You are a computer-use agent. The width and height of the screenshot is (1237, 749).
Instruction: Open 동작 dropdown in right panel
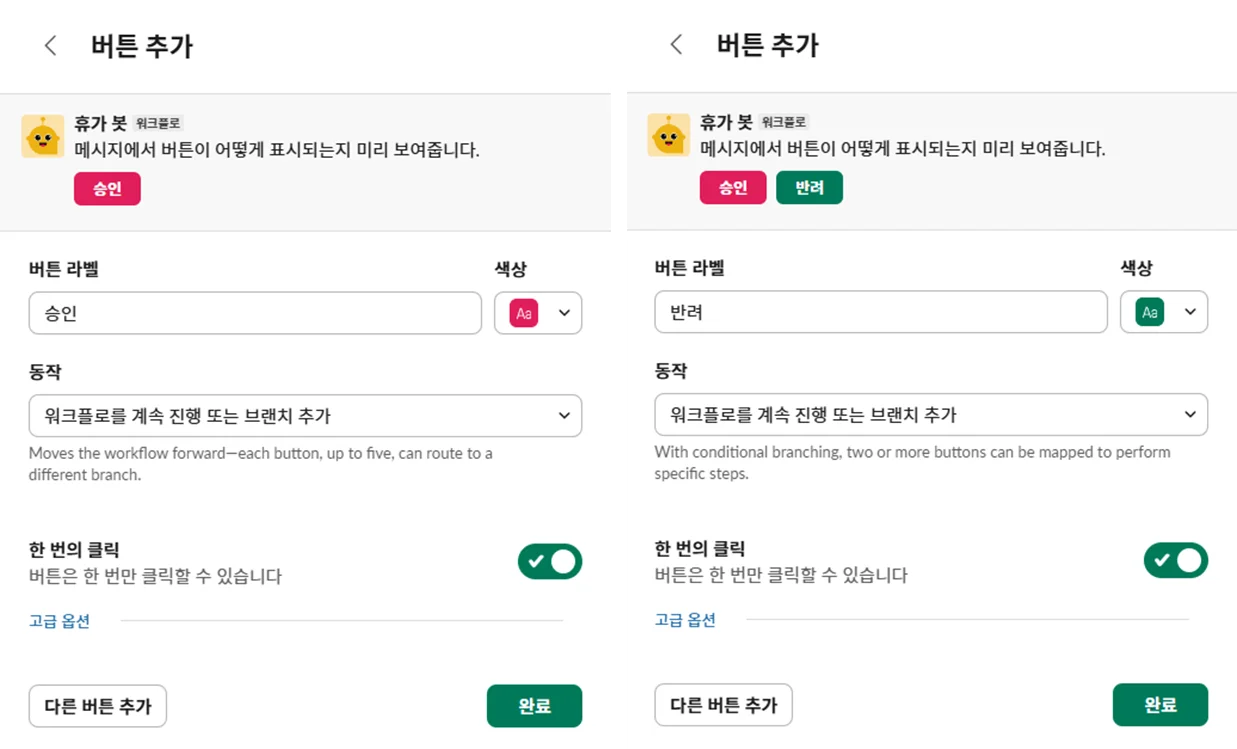931,414
